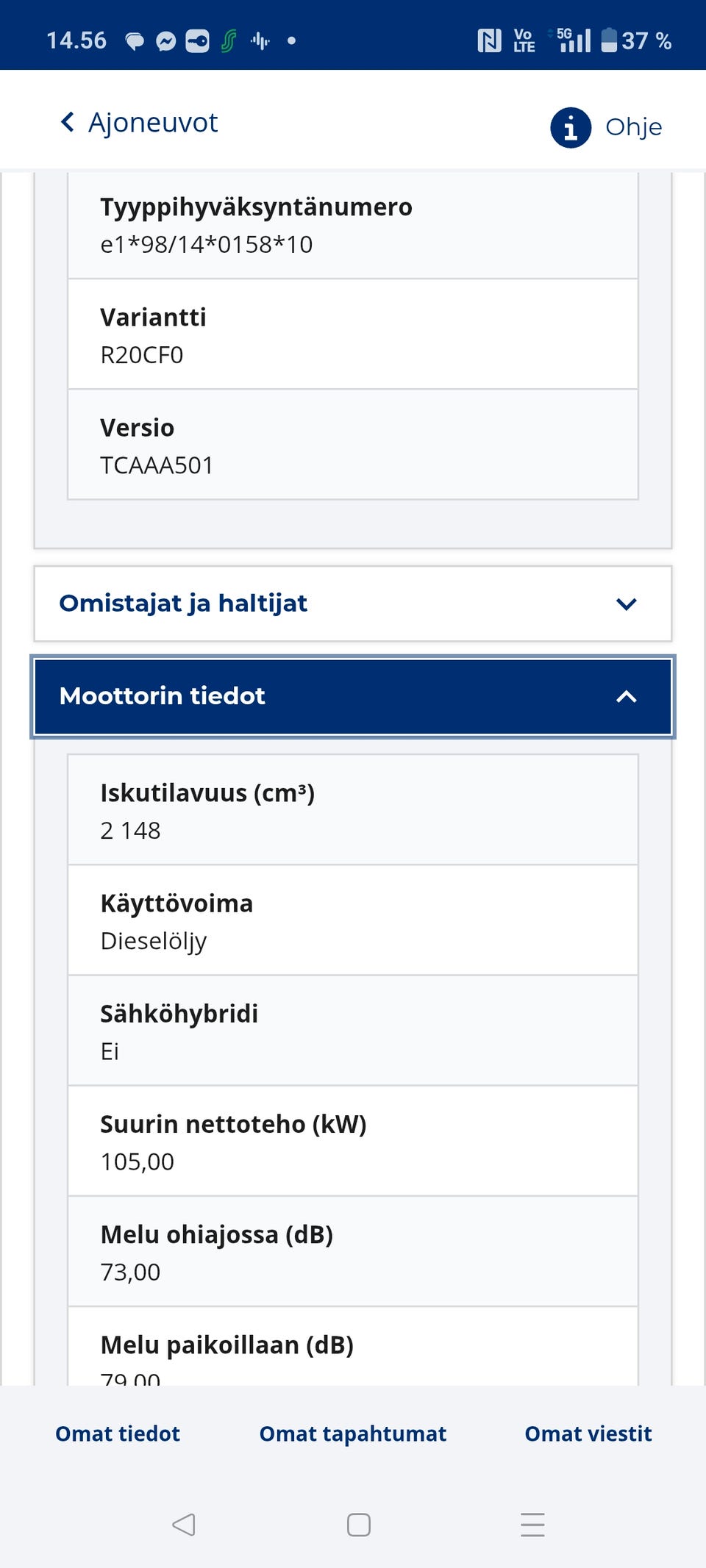Go back to Ajoneuvot list

coord(153,122)
